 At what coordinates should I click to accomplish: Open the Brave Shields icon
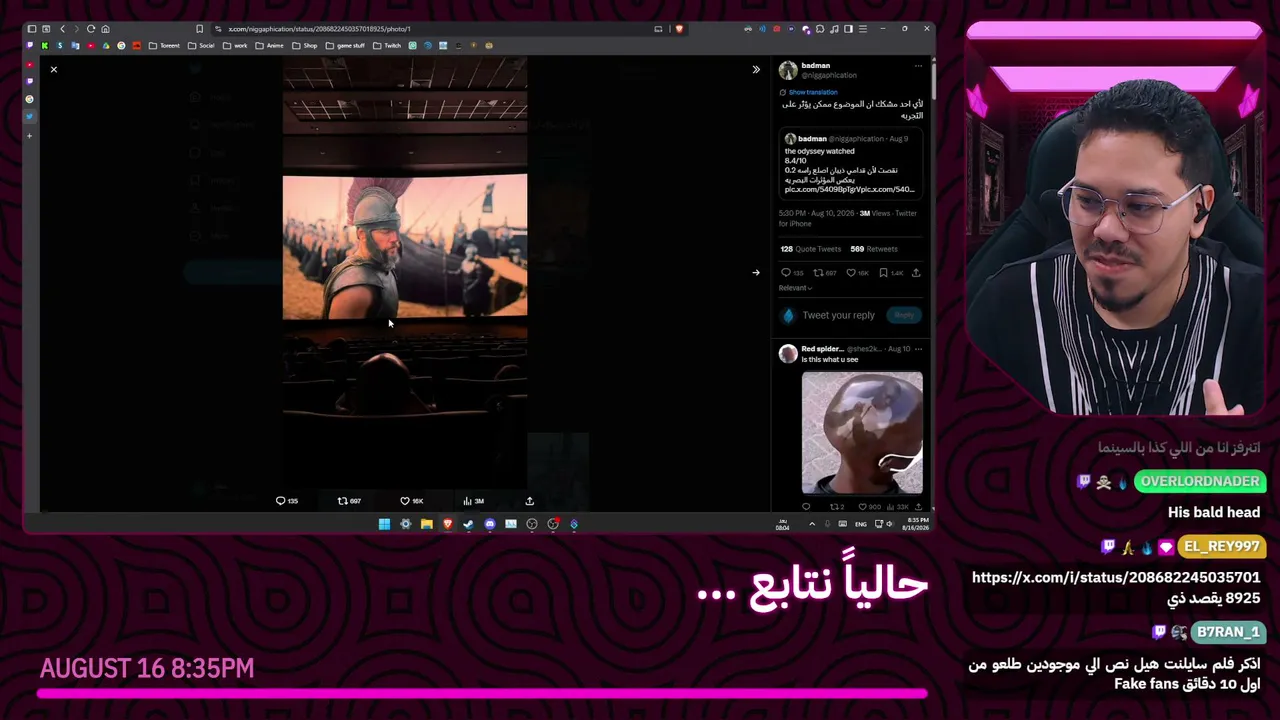(680, 29)
